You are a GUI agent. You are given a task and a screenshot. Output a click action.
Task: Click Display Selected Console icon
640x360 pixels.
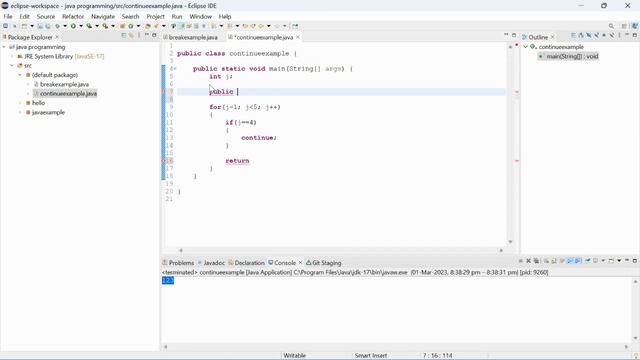(x=595, y=260)
